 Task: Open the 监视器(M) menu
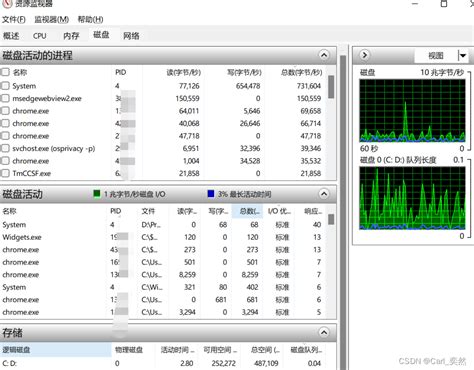52,19
